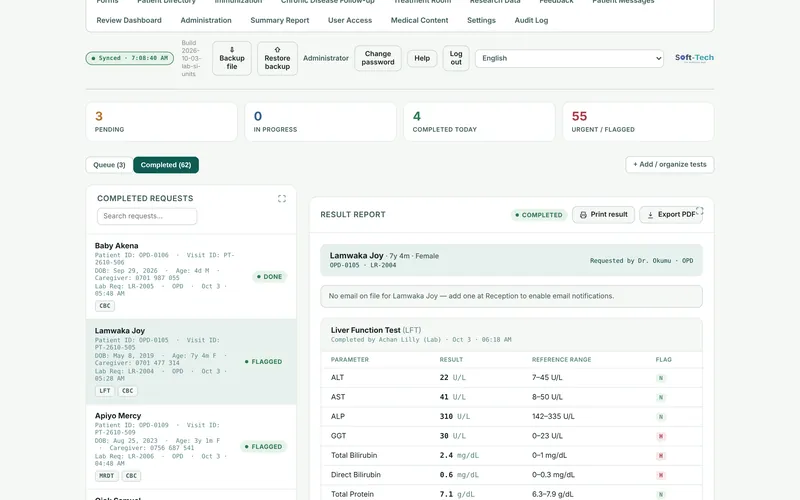Click the red flag marker for GGT
This screenshot has height=500, width=800.
point(661,436)
